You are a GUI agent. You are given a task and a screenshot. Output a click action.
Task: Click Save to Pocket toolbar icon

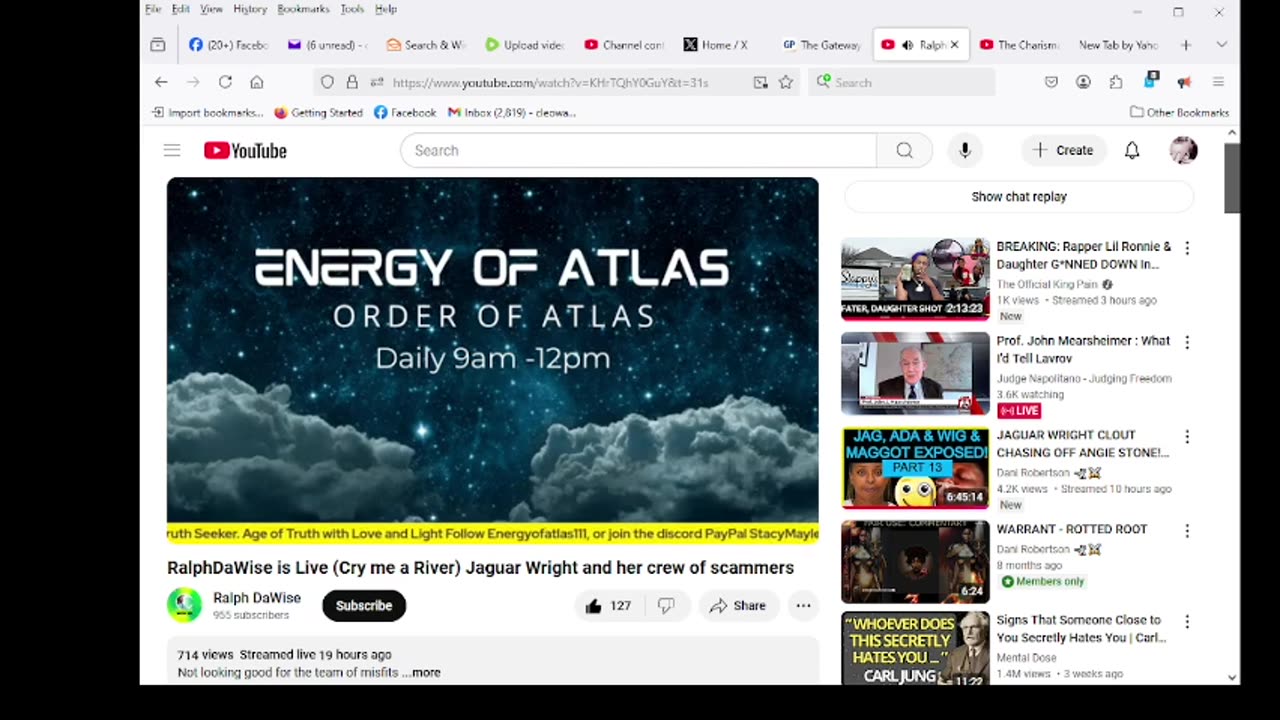click(x=1051, y=82)
